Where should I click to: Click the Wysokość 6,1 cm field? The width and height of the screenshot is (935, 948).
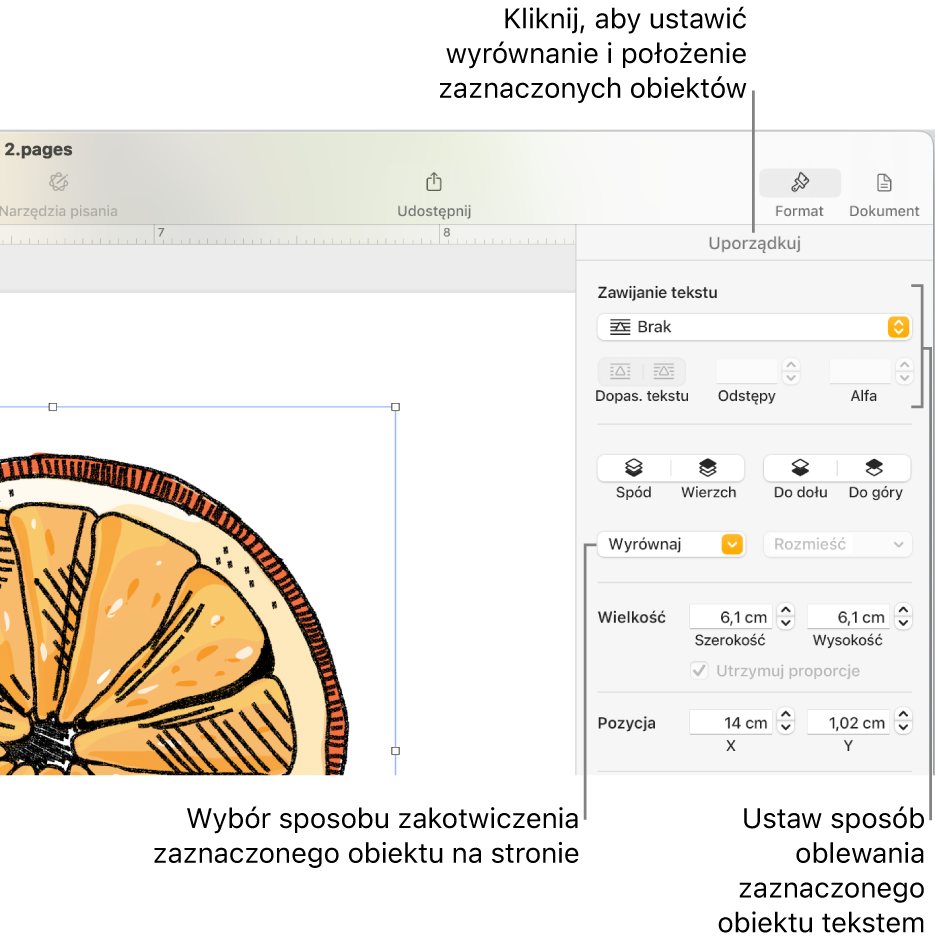coord(849,617)
